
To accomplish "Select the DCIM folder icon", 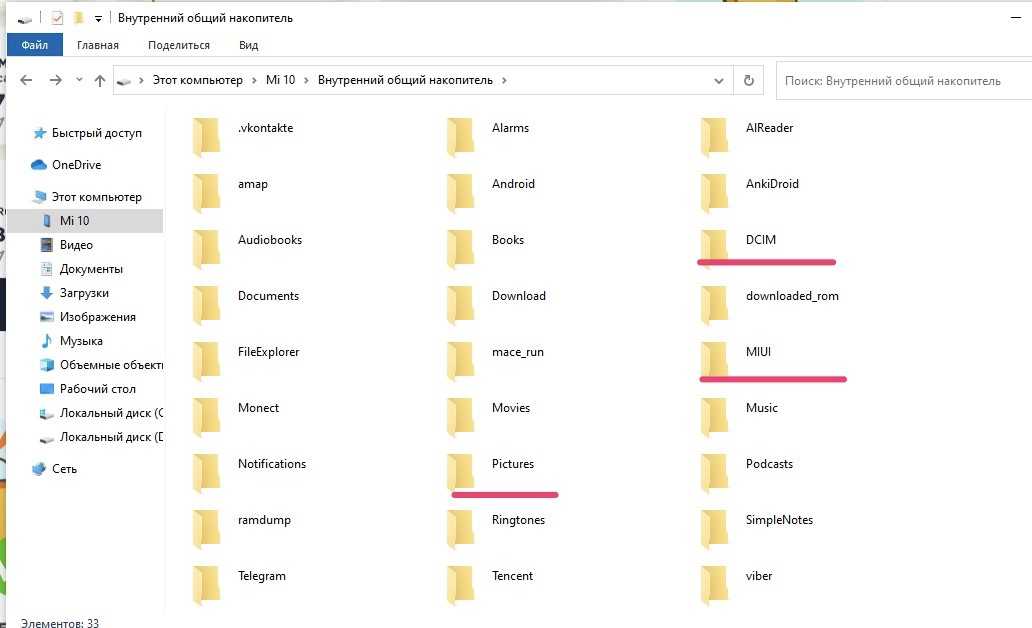I will click(714, 242).
